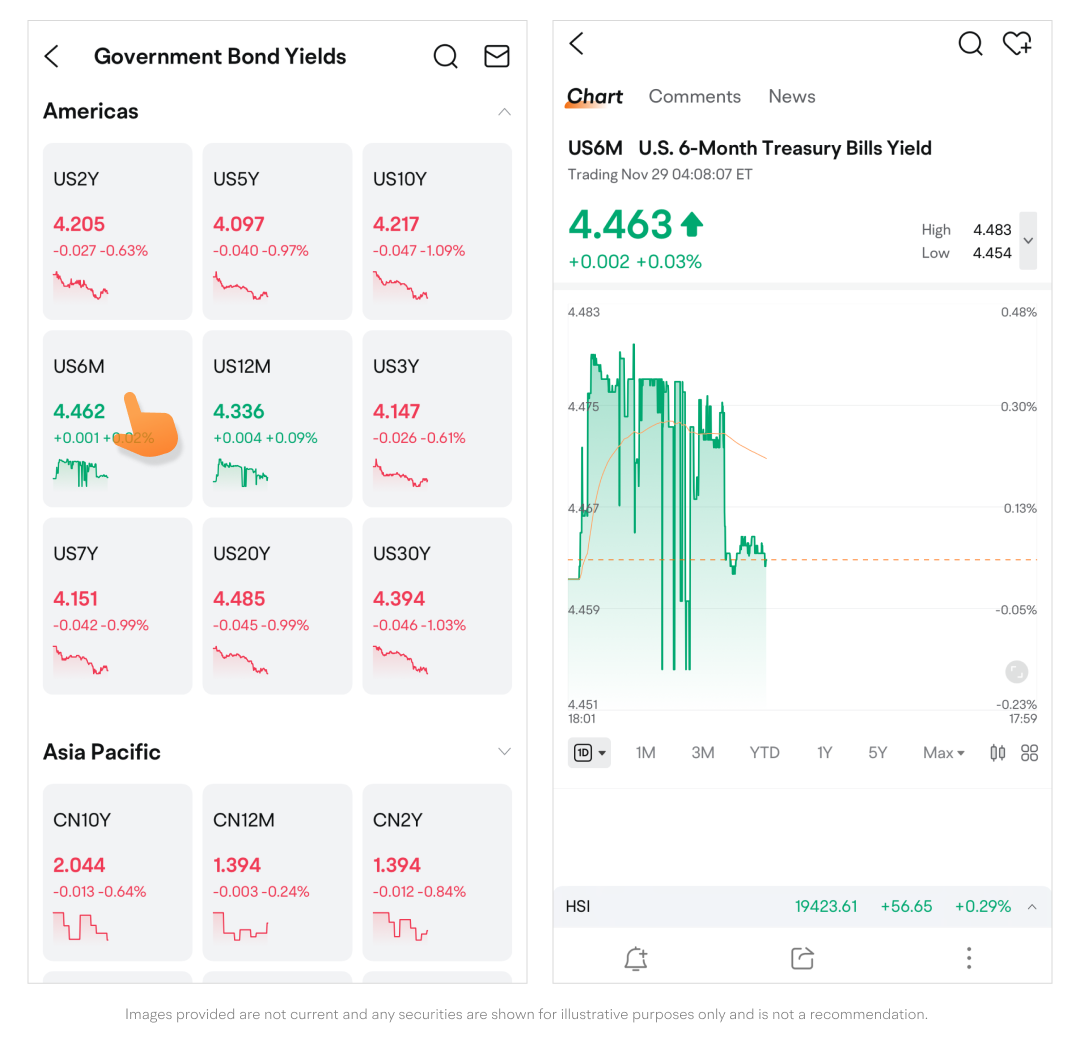The width and height of the screenshot is (1080, 1055).
Task: Expand the High/Low details dropdown
Action: click(x=1028, y=241)
